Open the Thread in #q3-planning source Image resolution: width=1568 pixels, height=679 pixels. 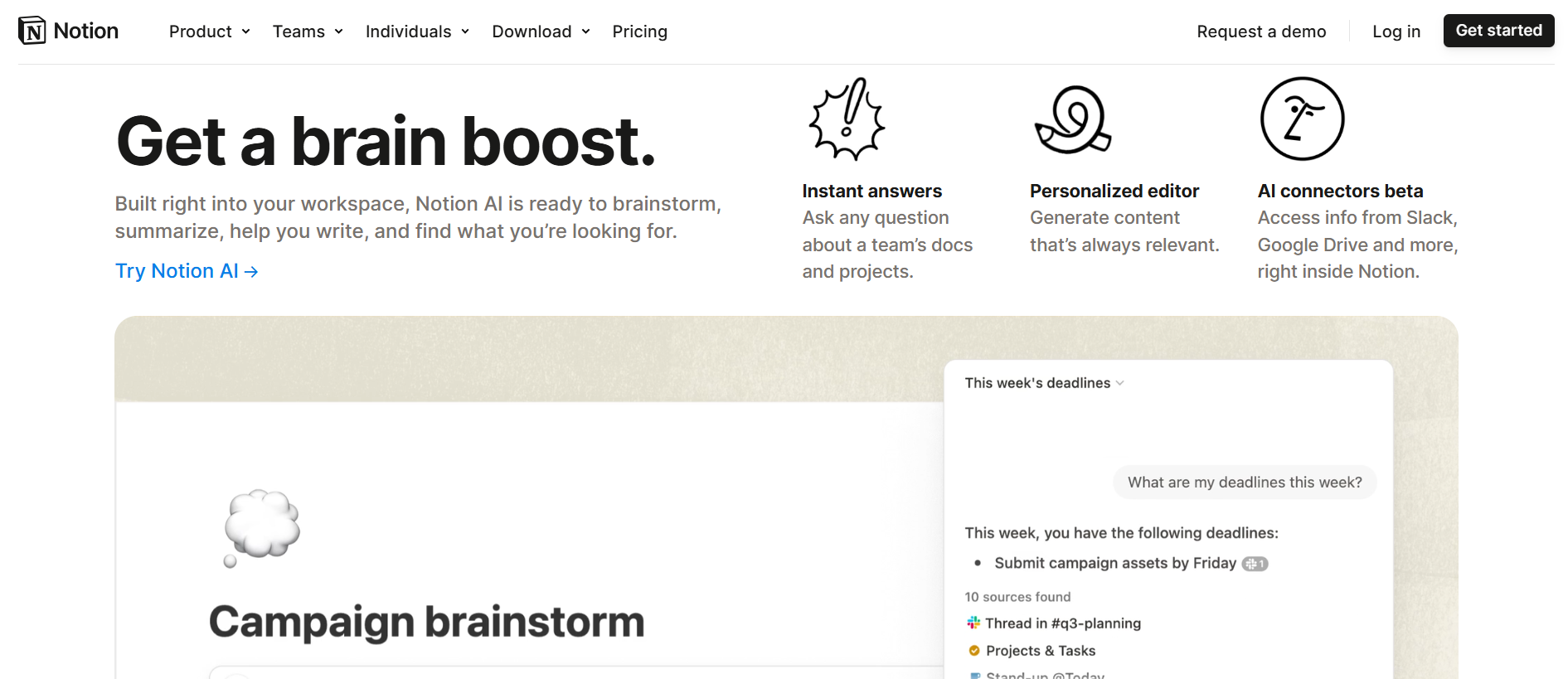1062,623
